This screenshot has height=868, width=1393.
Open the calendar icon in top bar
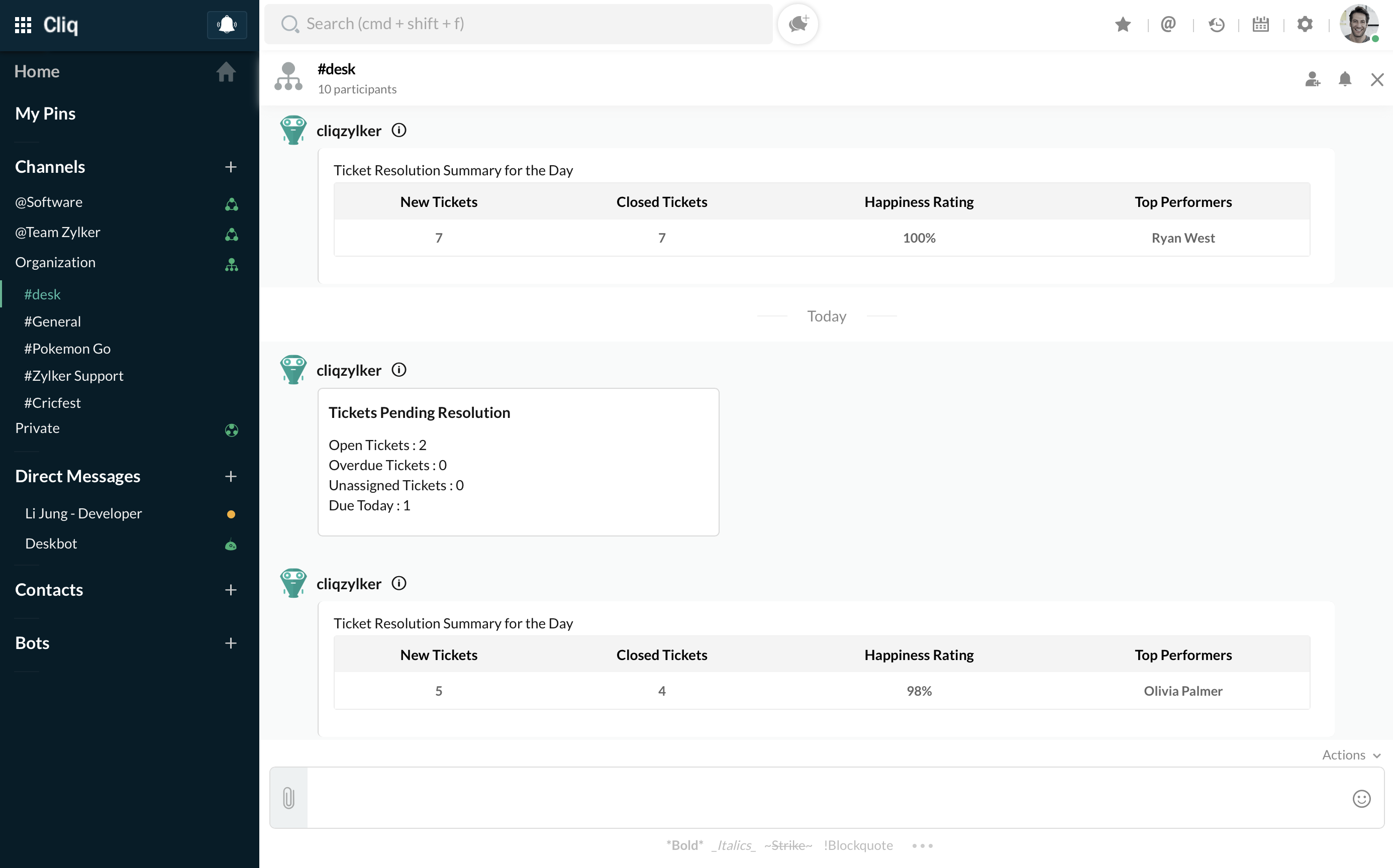[x=1260, y=25]
